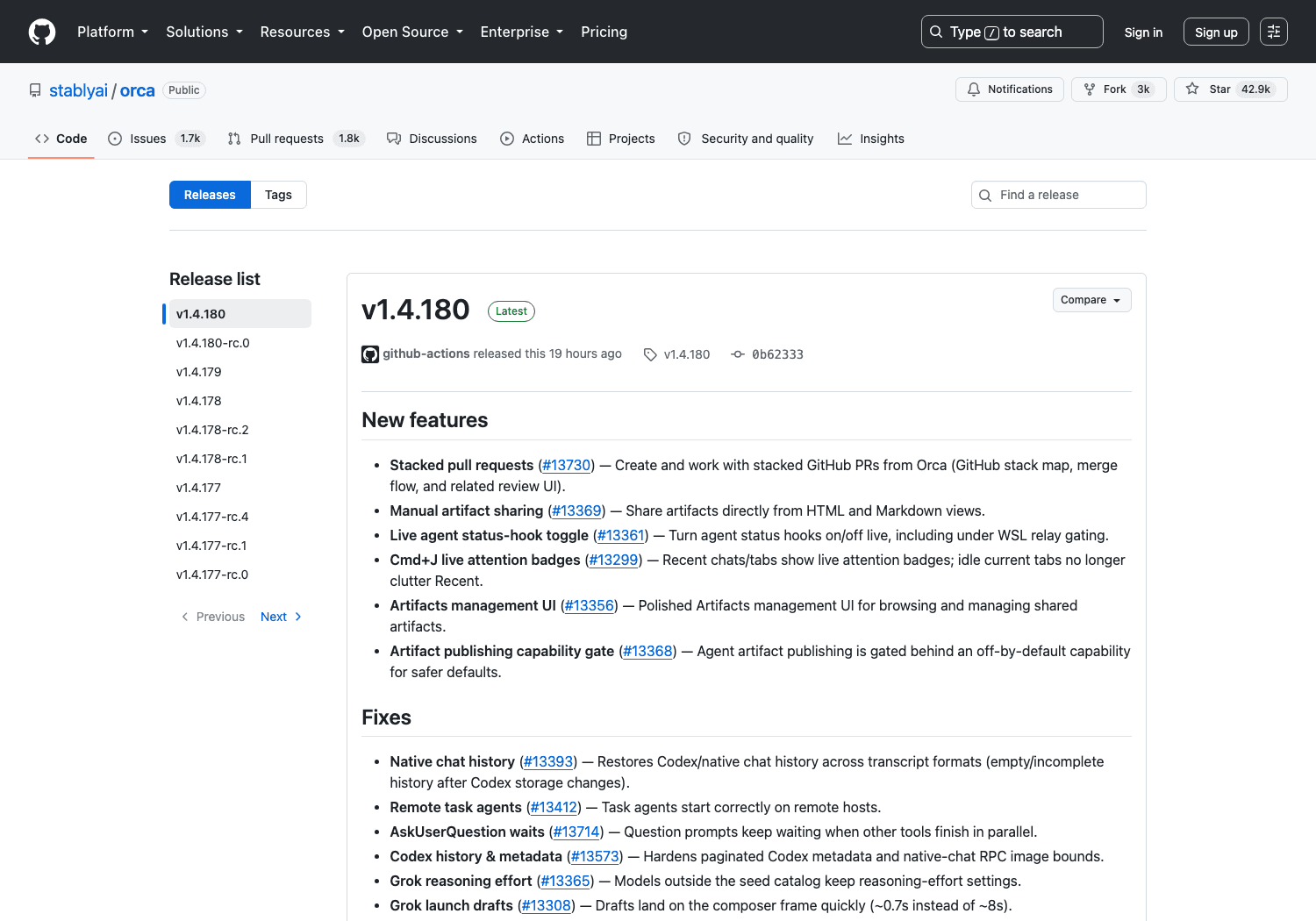Click the github-actions avatar icon
Screen dimensions: 1316x921
click(x=370, y=354)
